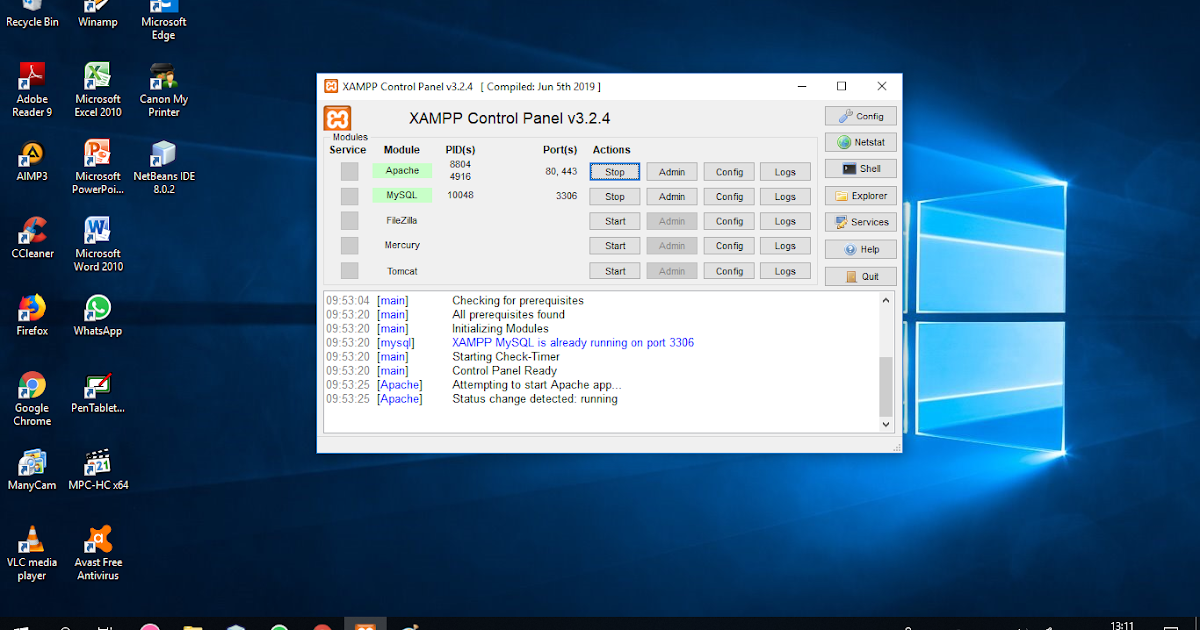This screenshot has width=1200, height=630.
Task: Start the Tomcat module
Action: 615,271
